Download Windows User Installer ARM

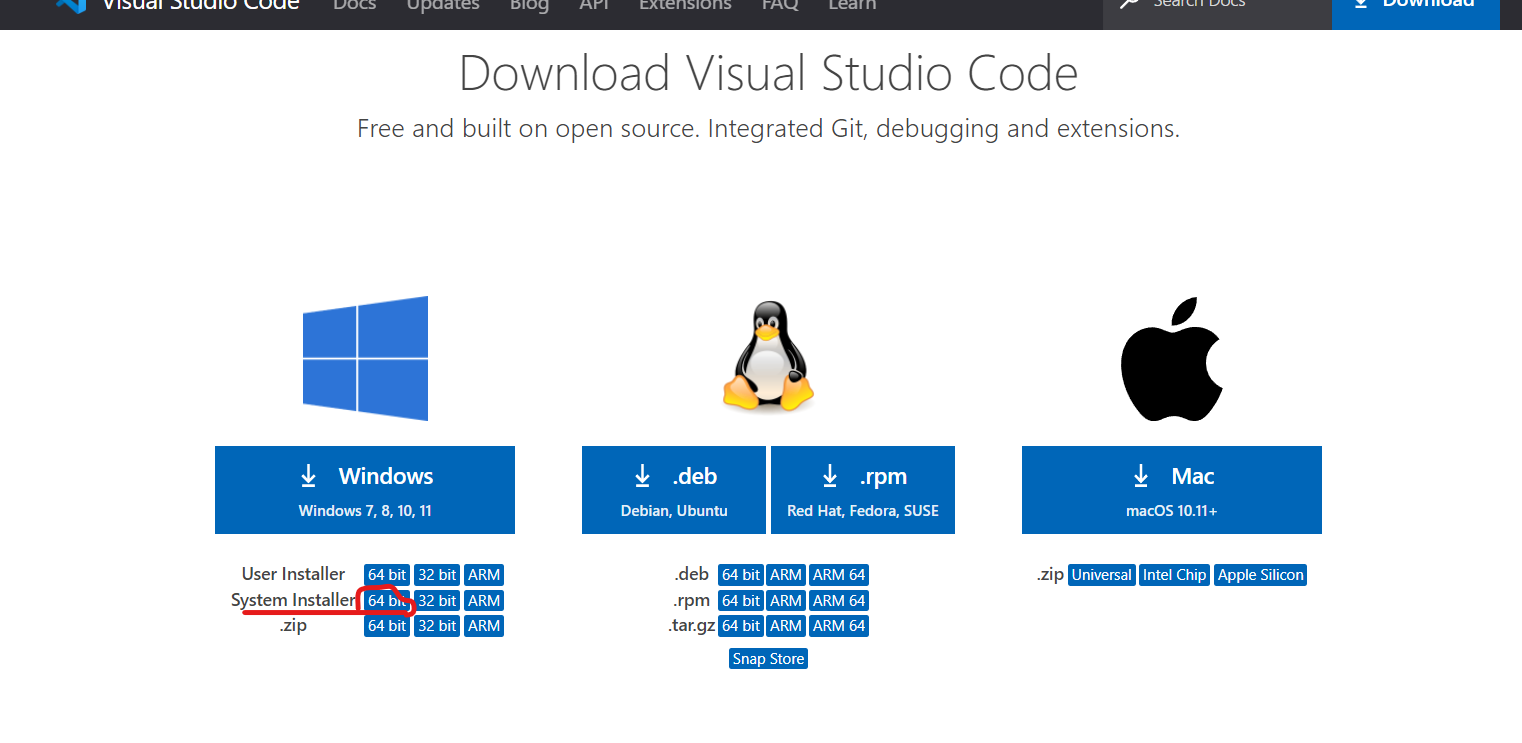point(484,575)
